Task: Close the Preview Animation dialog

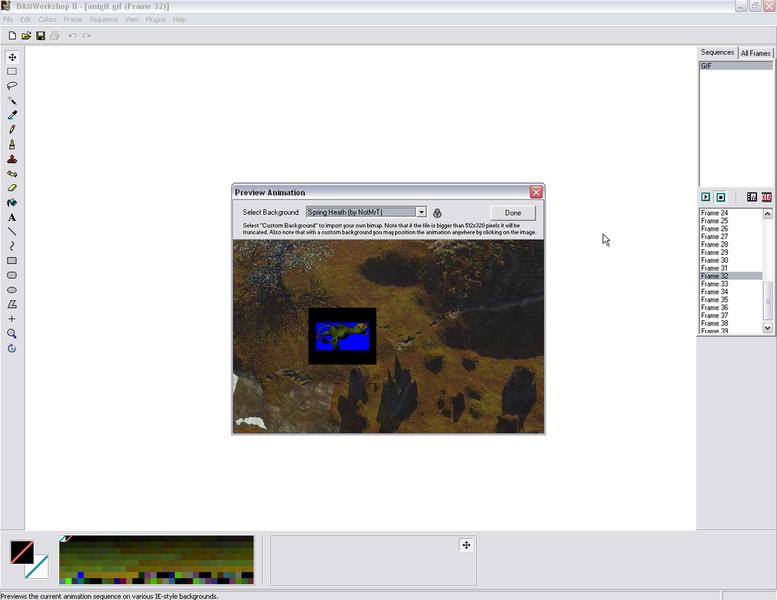Action: 536,192
